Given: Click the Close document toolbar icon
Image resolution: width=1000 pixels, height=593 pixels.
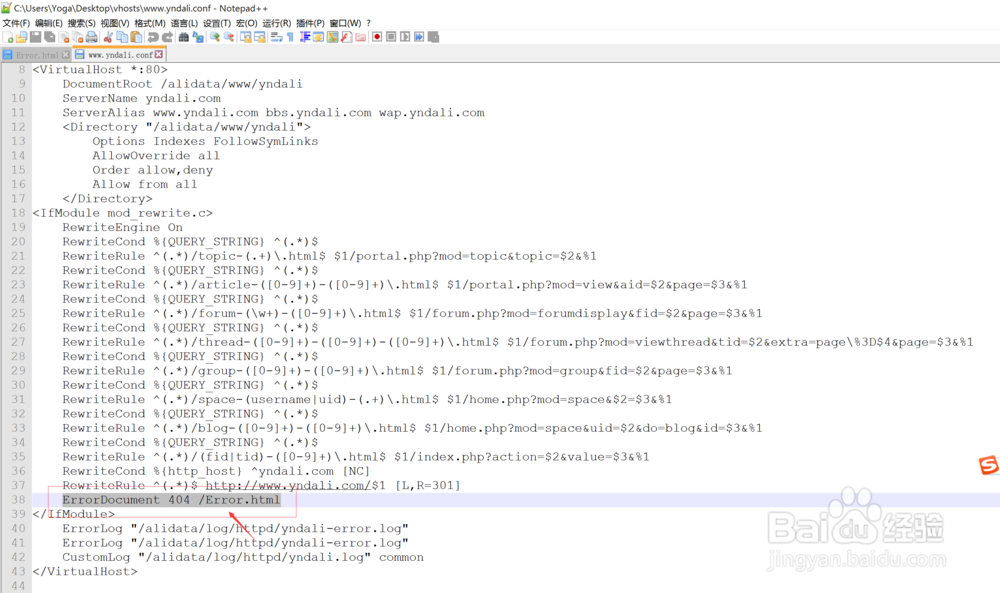Looking at the screenshot, I should click(64, 37).
